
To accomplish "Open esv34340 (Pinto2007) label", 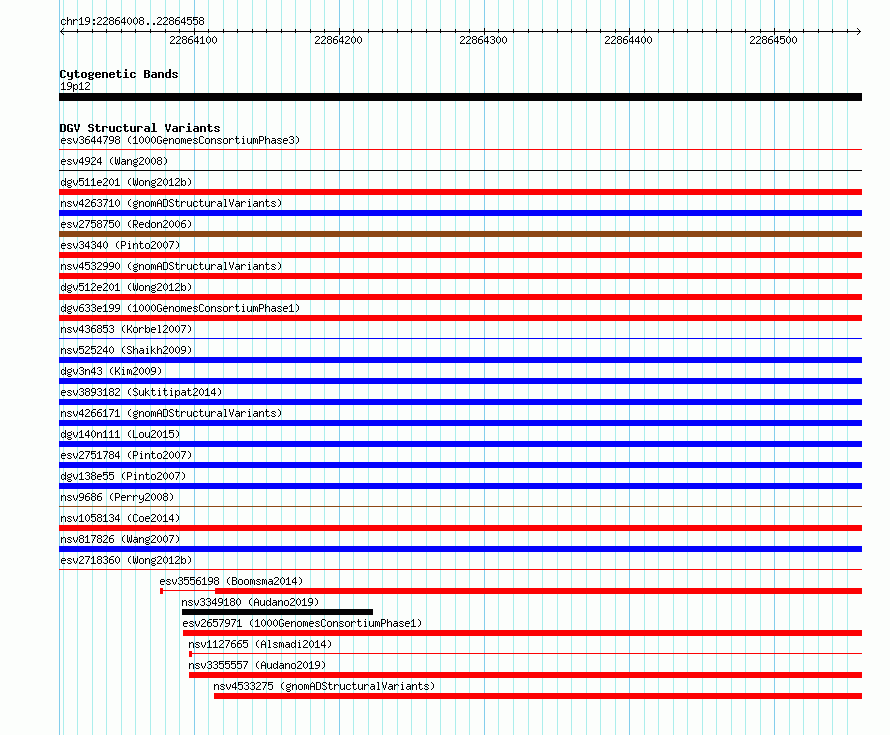I will click(120, 245).
